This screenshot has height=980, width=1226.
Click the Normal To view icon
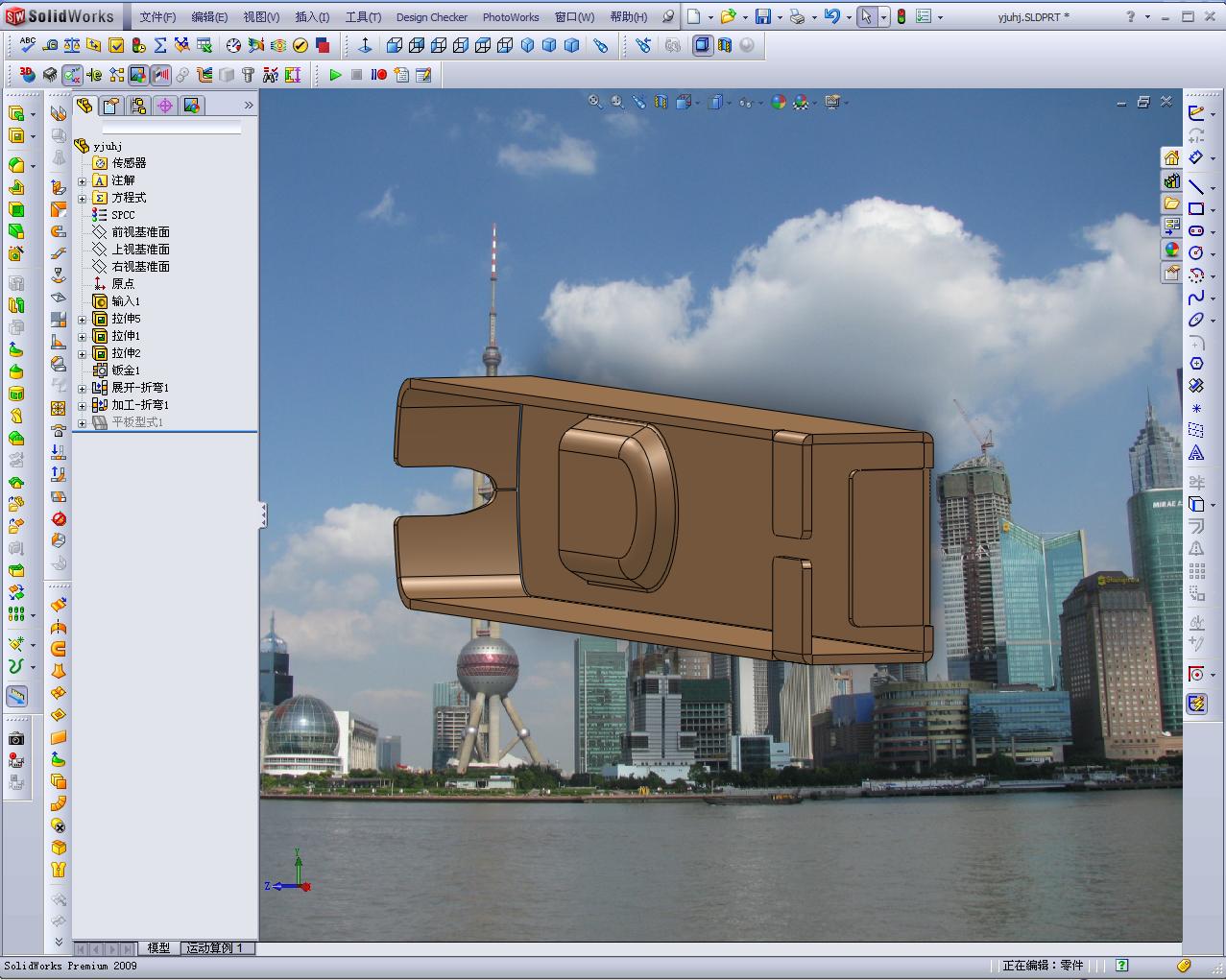coord(365,45)
